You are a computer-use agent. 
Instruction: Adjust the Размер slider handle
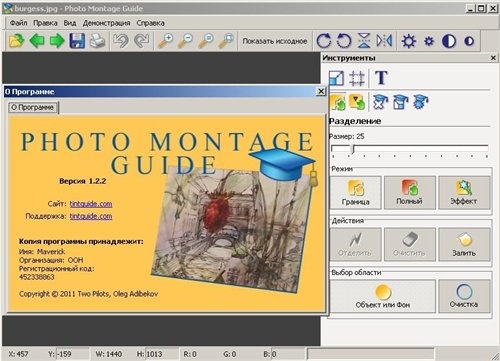[x=353, y=149]
